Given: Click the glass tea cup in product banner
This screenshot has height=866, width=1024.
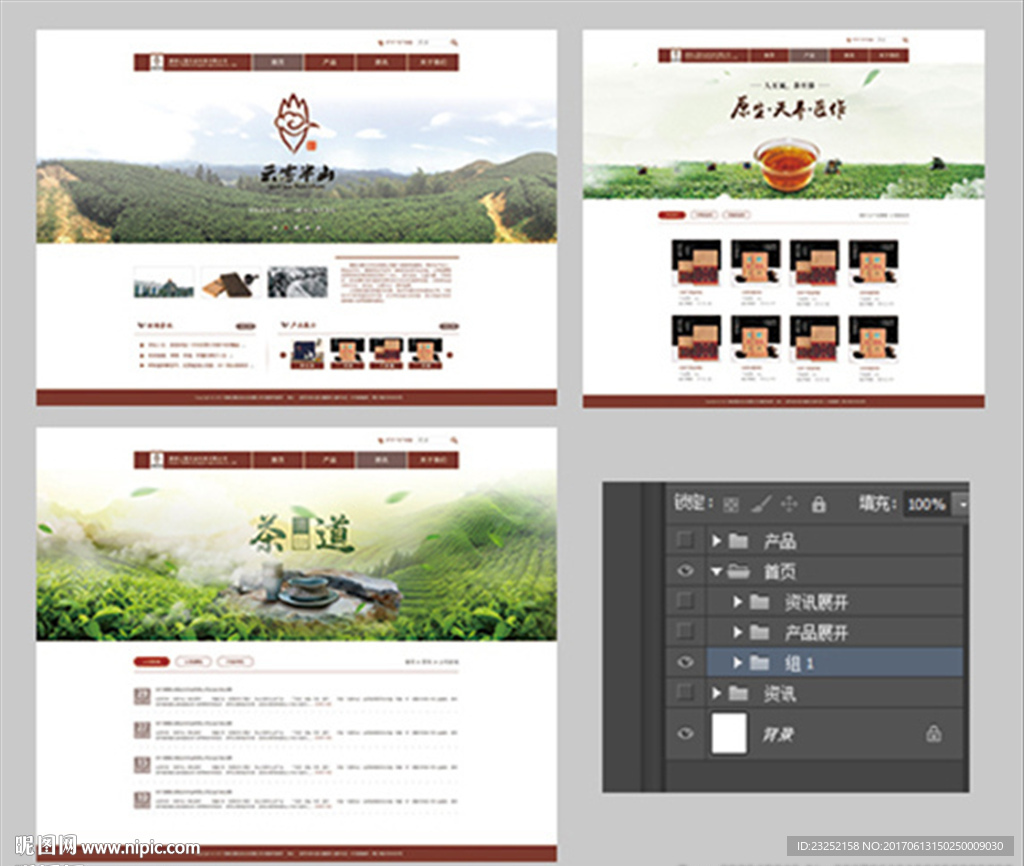Looking at the screenshot, I should coord(786,163).
